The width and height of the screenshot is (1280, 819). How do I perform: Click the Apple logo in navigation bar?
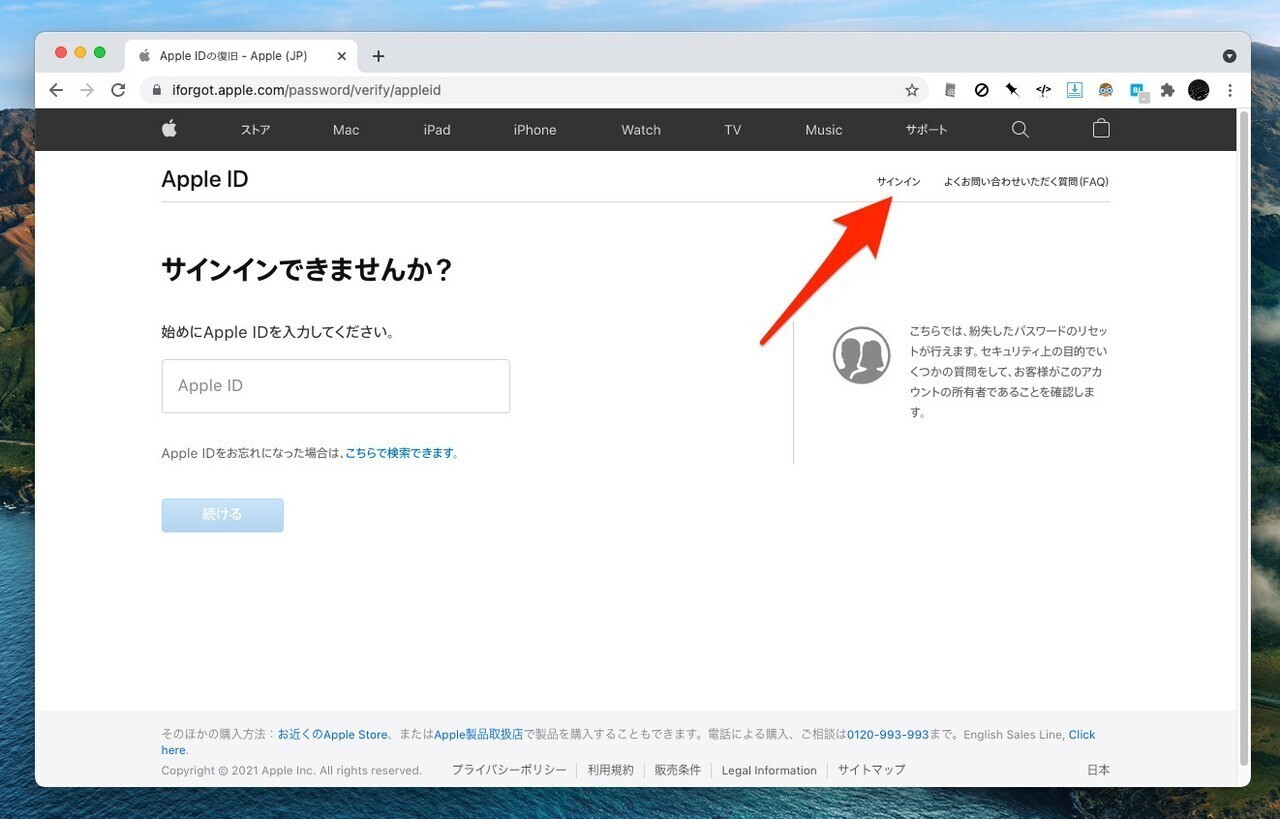[x=169, y=129]
